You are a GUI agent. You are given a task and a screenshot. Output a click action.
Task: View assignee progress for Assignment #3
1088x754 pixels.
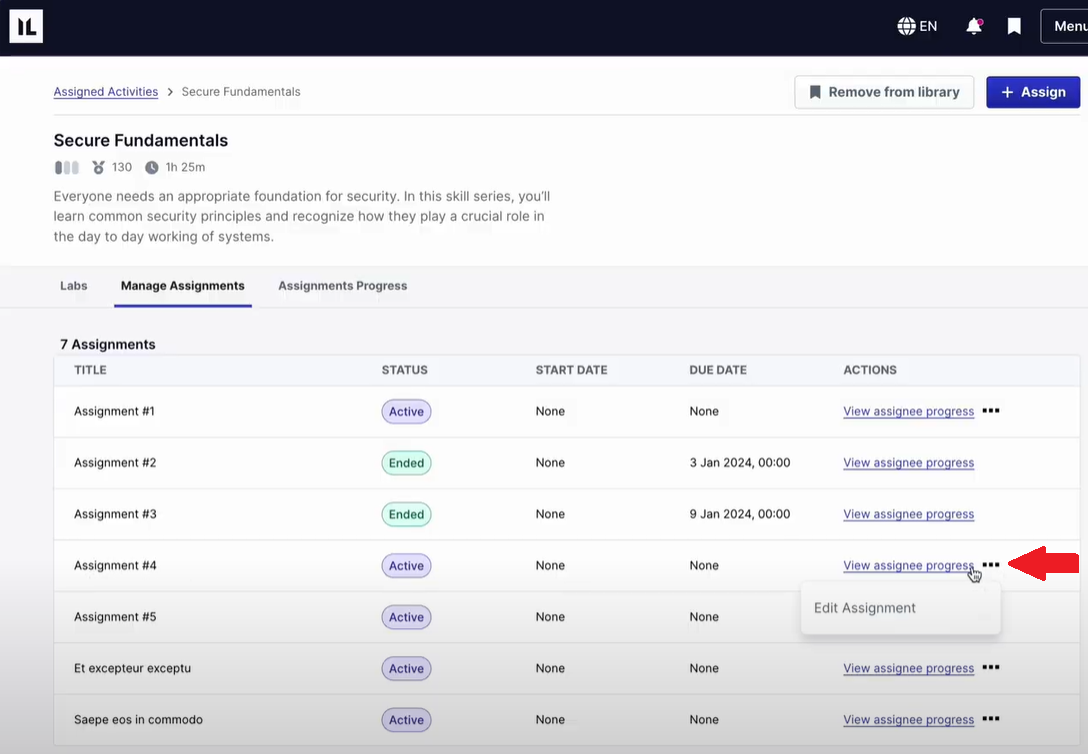908,514
